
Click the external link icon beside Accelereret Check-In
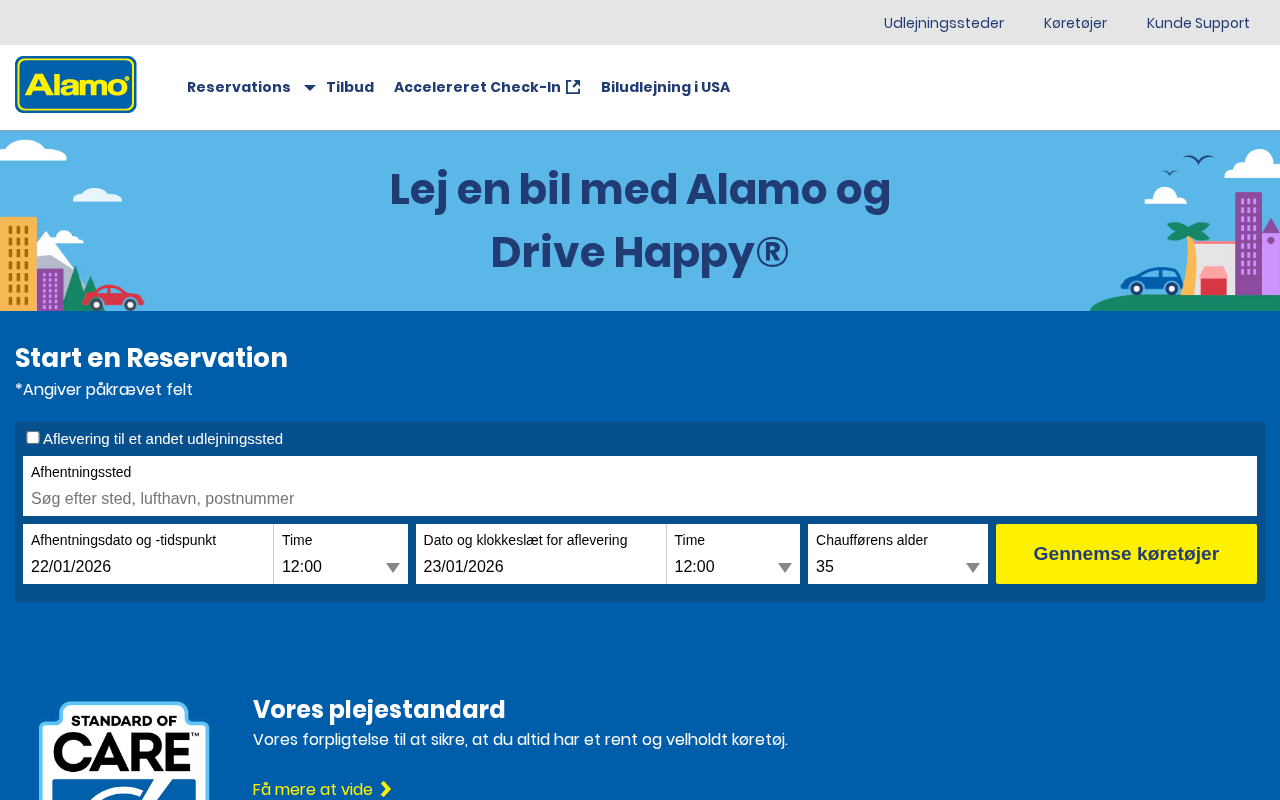click(x=573, y=87)
